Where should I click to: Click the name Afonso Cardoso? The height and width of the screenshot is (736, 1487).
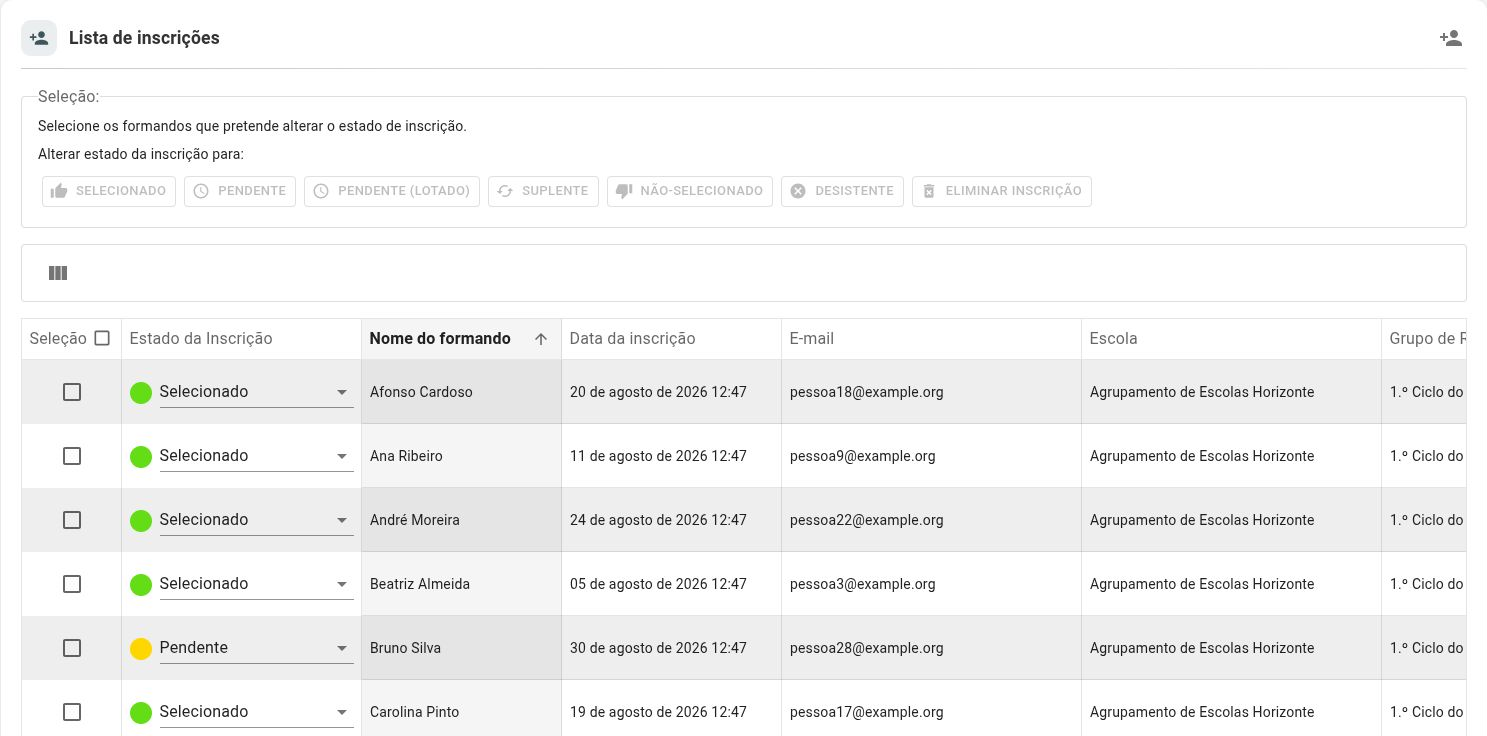click(421, 392)
